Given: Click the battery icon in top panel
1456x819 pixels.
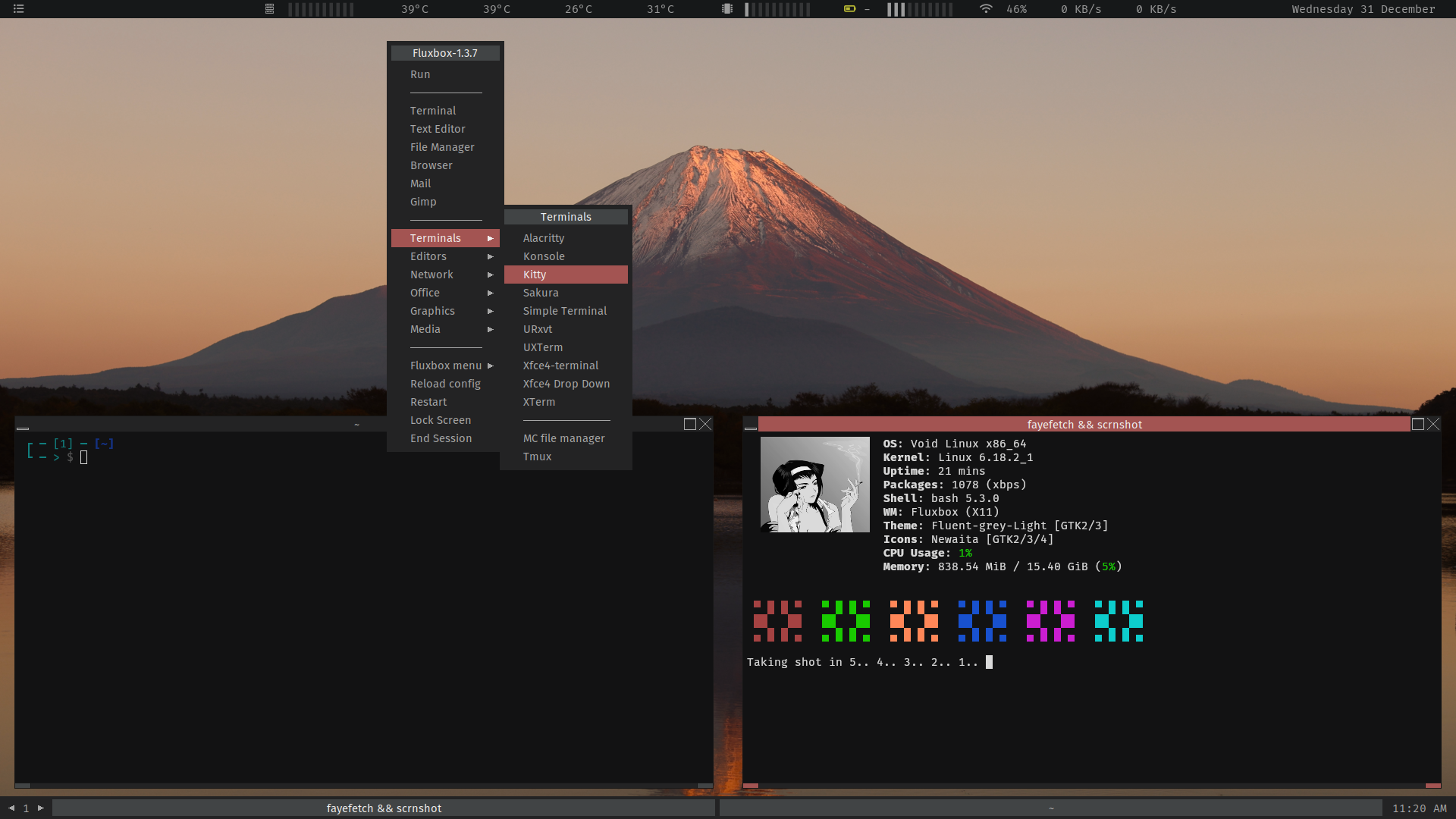Looking at the screenshot, I should [x=849, y=9].
